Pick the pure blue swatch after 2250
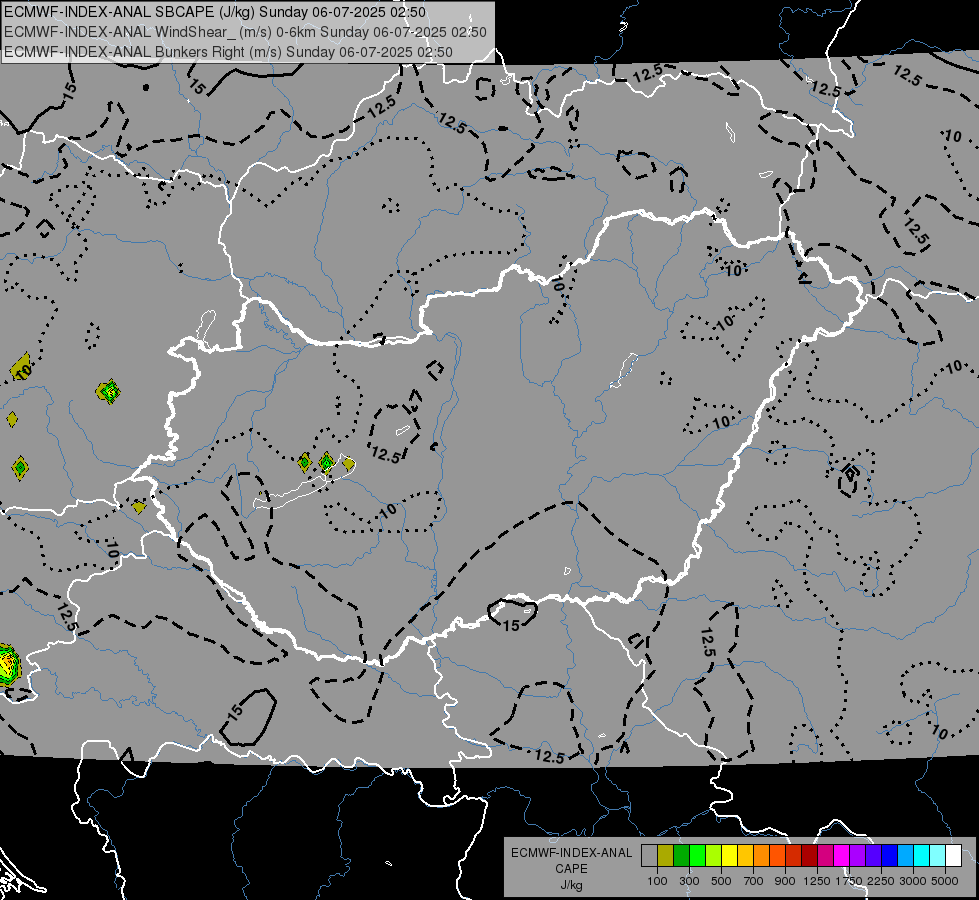 889,855
